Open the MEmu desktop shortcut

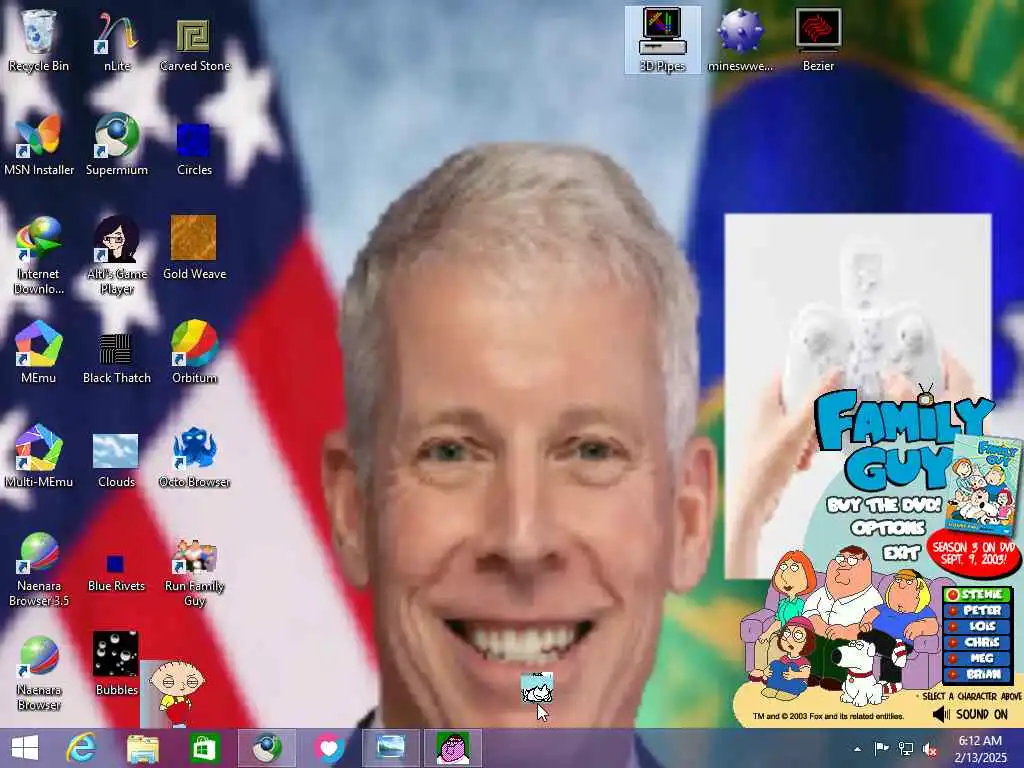[38, 352]
